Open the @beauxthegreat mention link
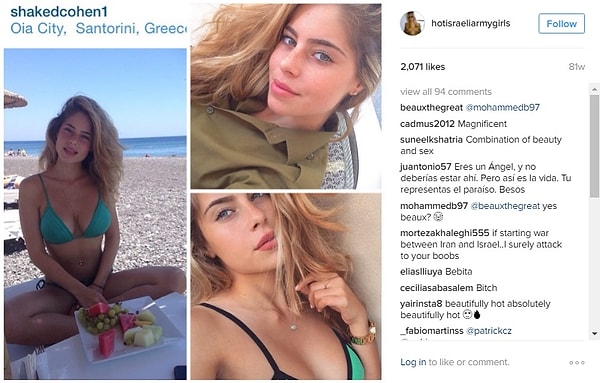This screenshot has width=600, height=383. (x=505, y=206)
